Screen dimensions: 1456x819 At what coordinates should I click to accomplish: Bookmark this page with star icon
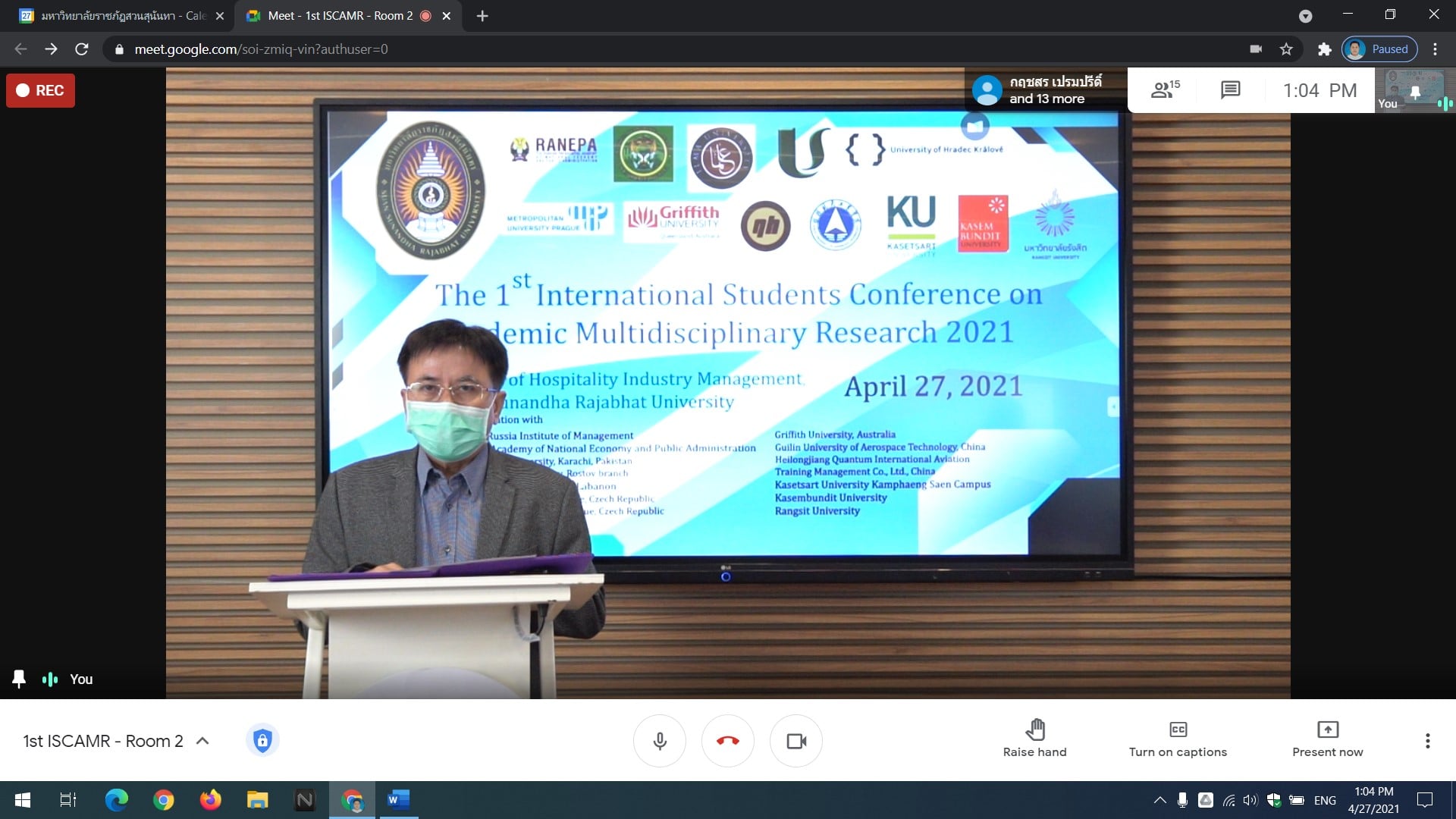(1286, 49)
